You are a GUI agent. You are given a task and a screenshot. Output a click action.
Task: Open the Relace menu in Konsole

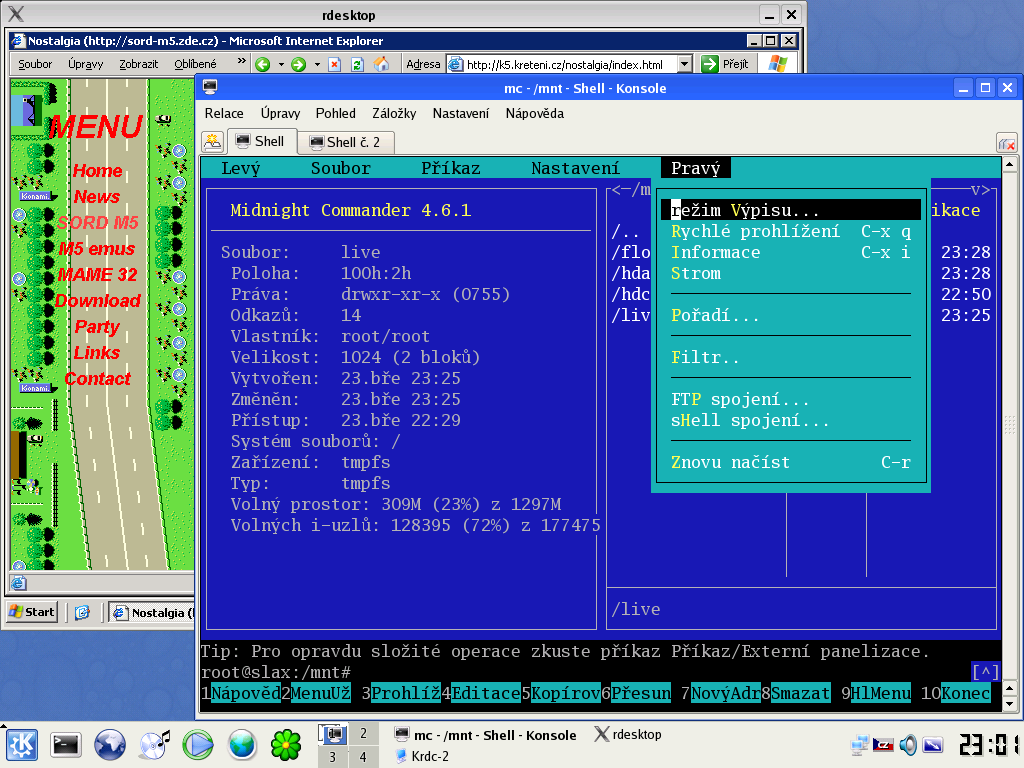(x=224, y=114)
